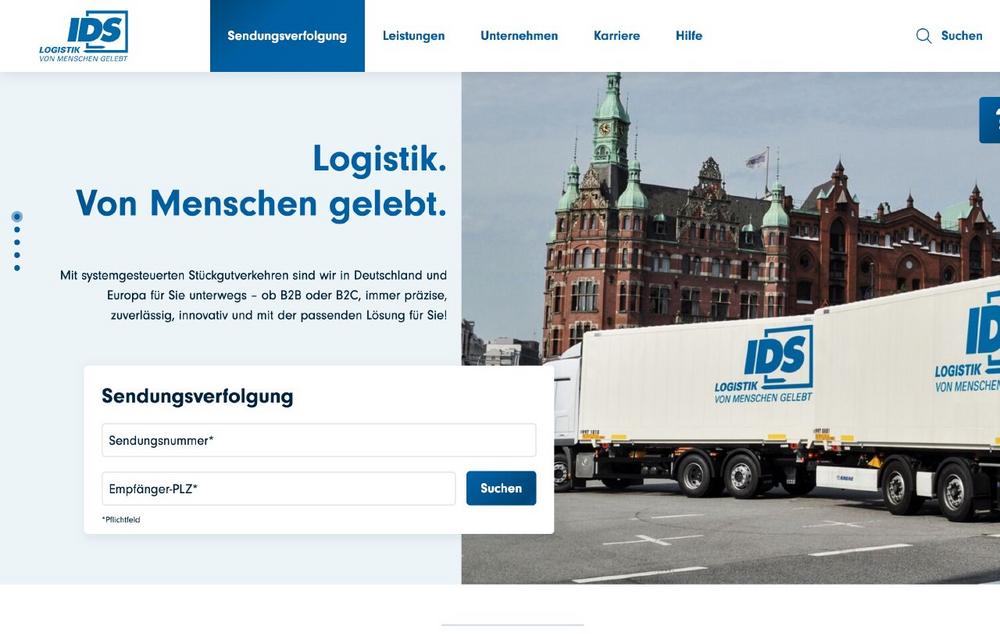Focus the Empfänger-PLZ input field

279,489
